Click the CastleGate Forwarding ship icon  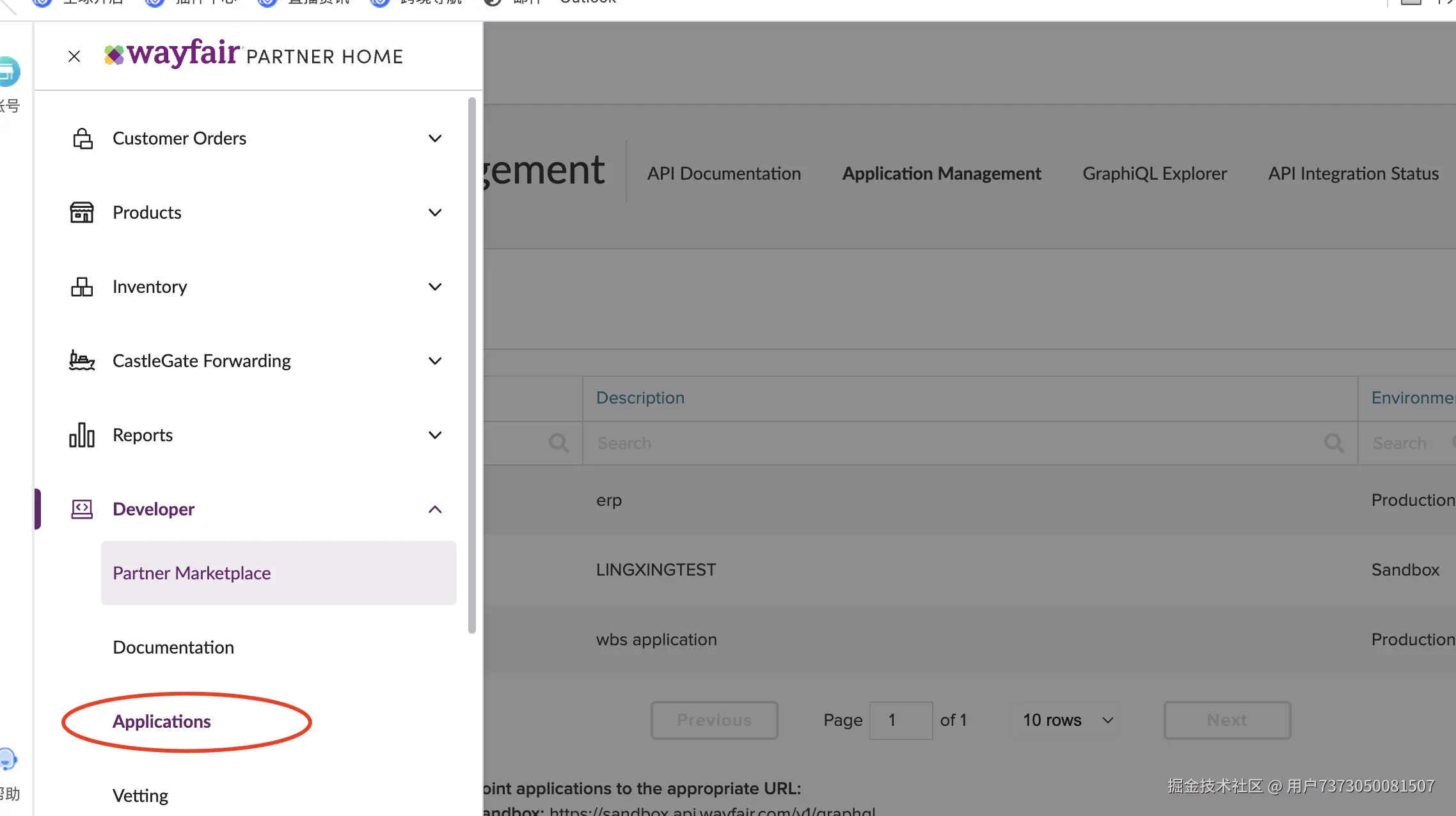click(x=82, y=361)
